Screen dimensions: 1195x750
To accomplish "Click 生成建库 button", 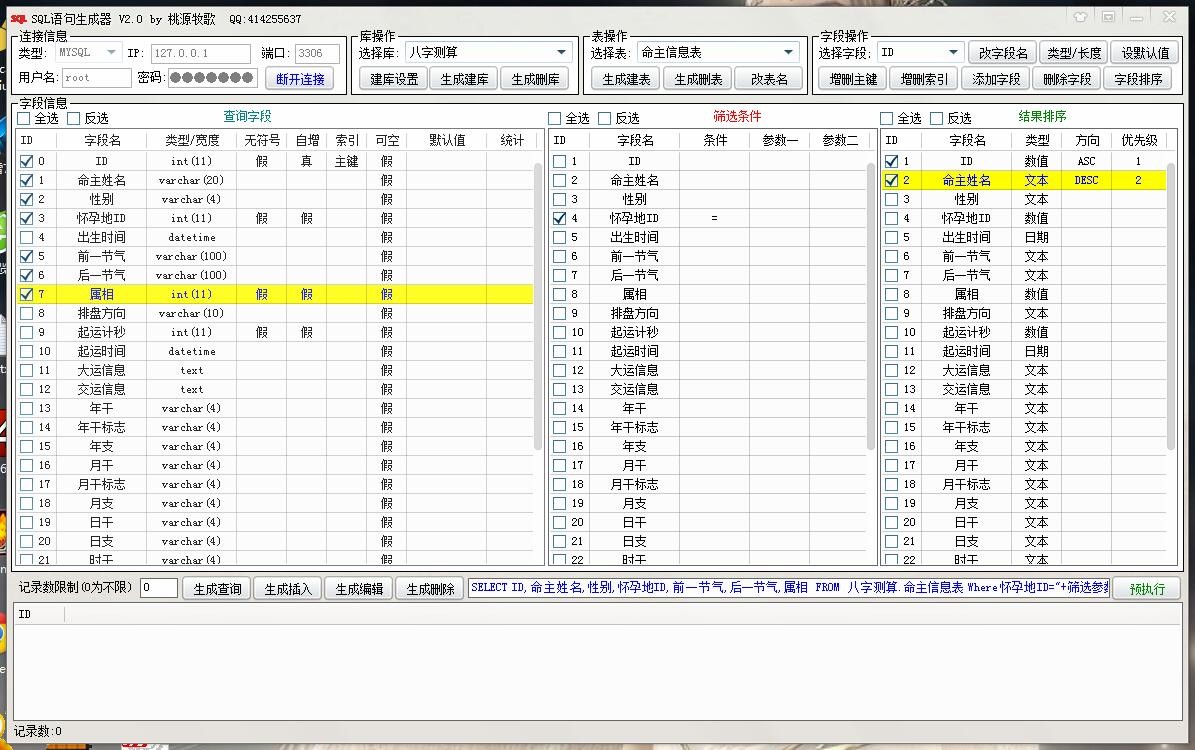I will coord(464,79).
